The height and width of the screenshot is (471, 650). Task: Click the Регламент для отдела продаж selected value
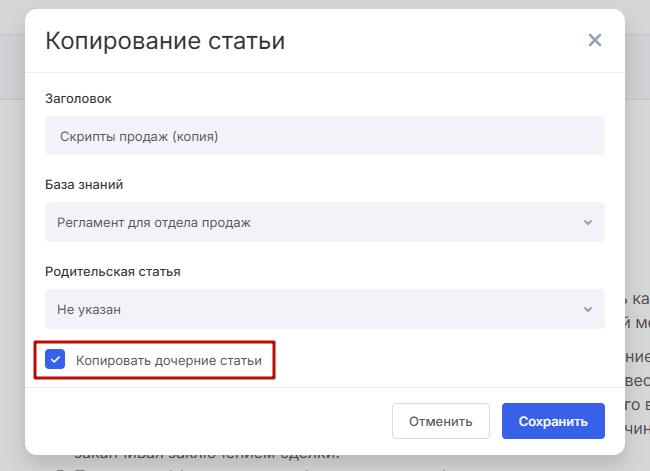(x=155, y=223)
